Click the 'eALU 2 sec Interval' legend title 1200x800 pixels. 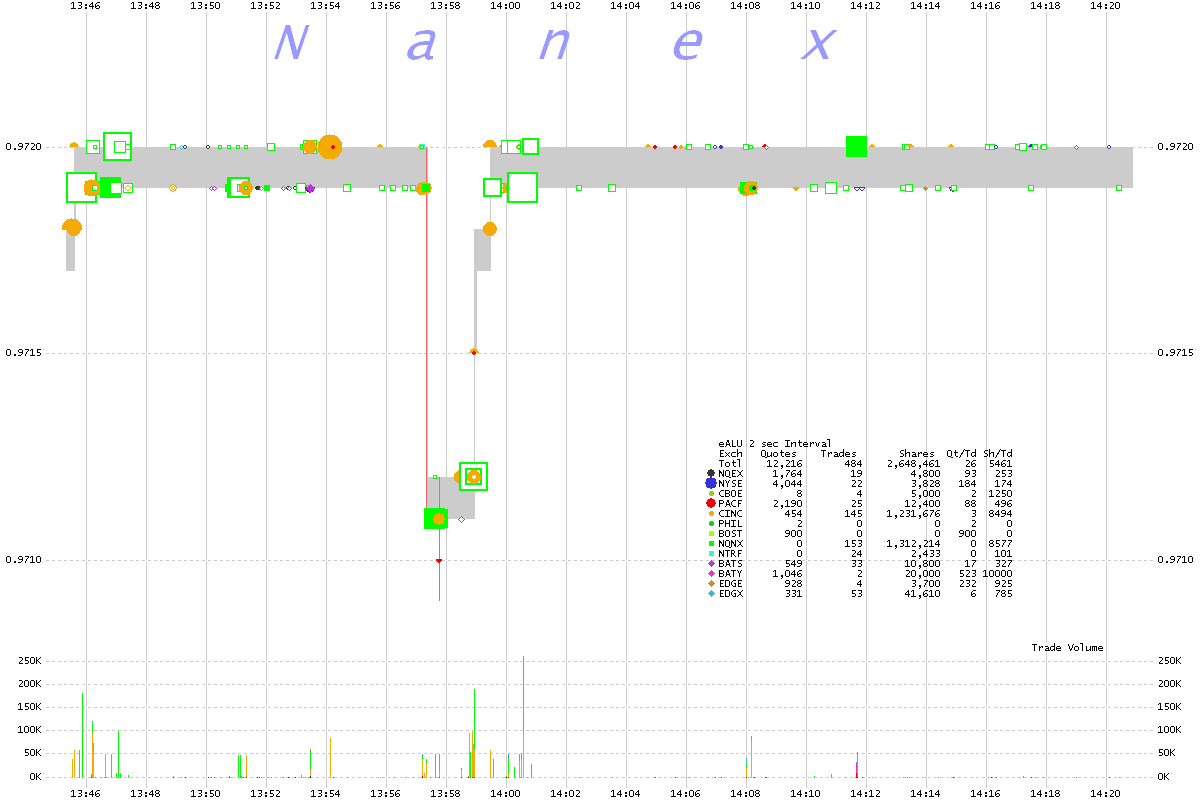point(774,443)
